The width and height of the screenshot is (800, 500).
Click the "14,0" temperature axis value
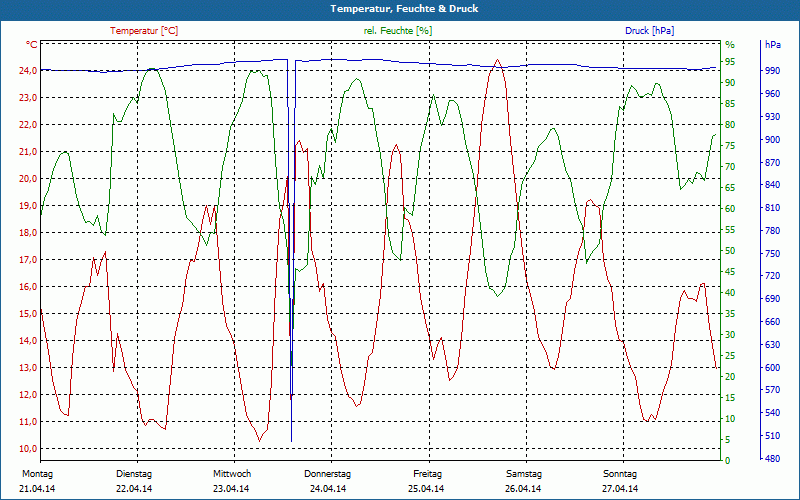28,341
